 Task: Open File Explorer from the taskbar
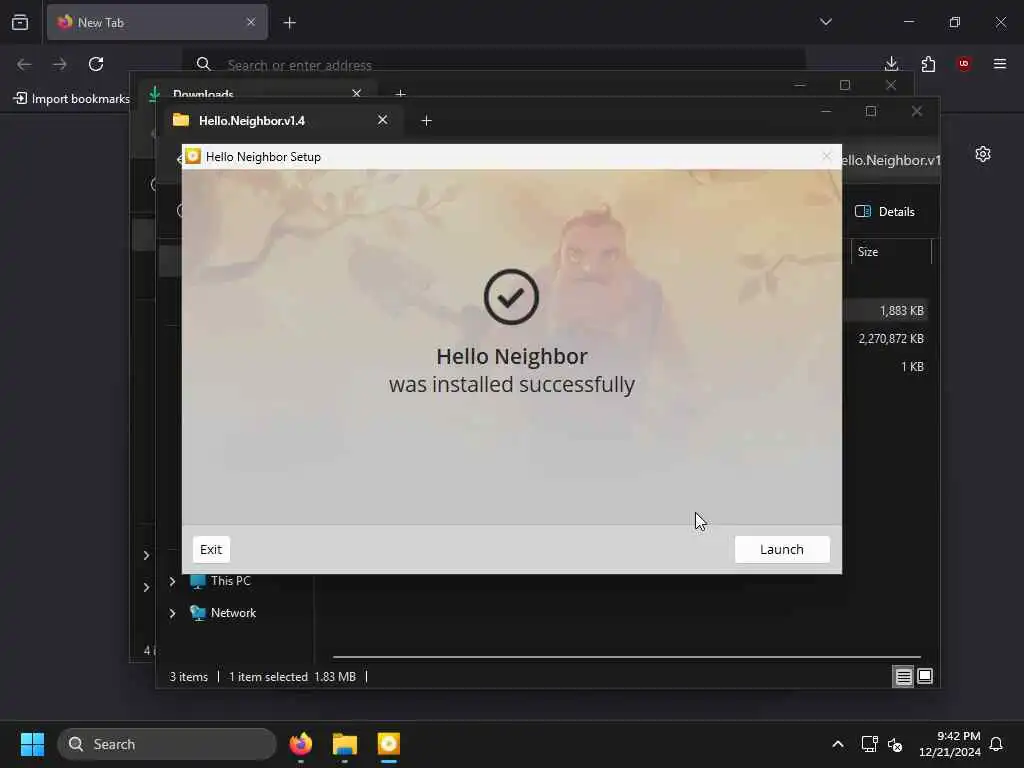(345, 744)
